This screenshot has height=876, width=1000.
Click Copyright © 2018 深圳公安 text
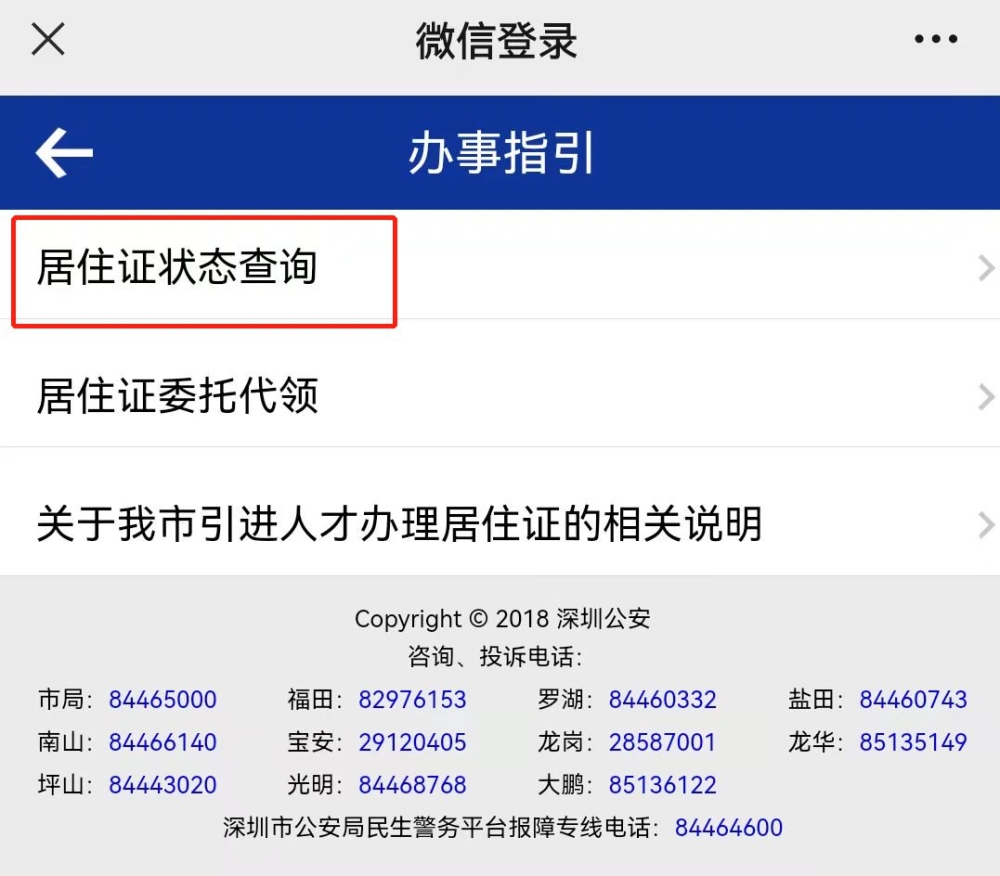(x=502, y=619)
